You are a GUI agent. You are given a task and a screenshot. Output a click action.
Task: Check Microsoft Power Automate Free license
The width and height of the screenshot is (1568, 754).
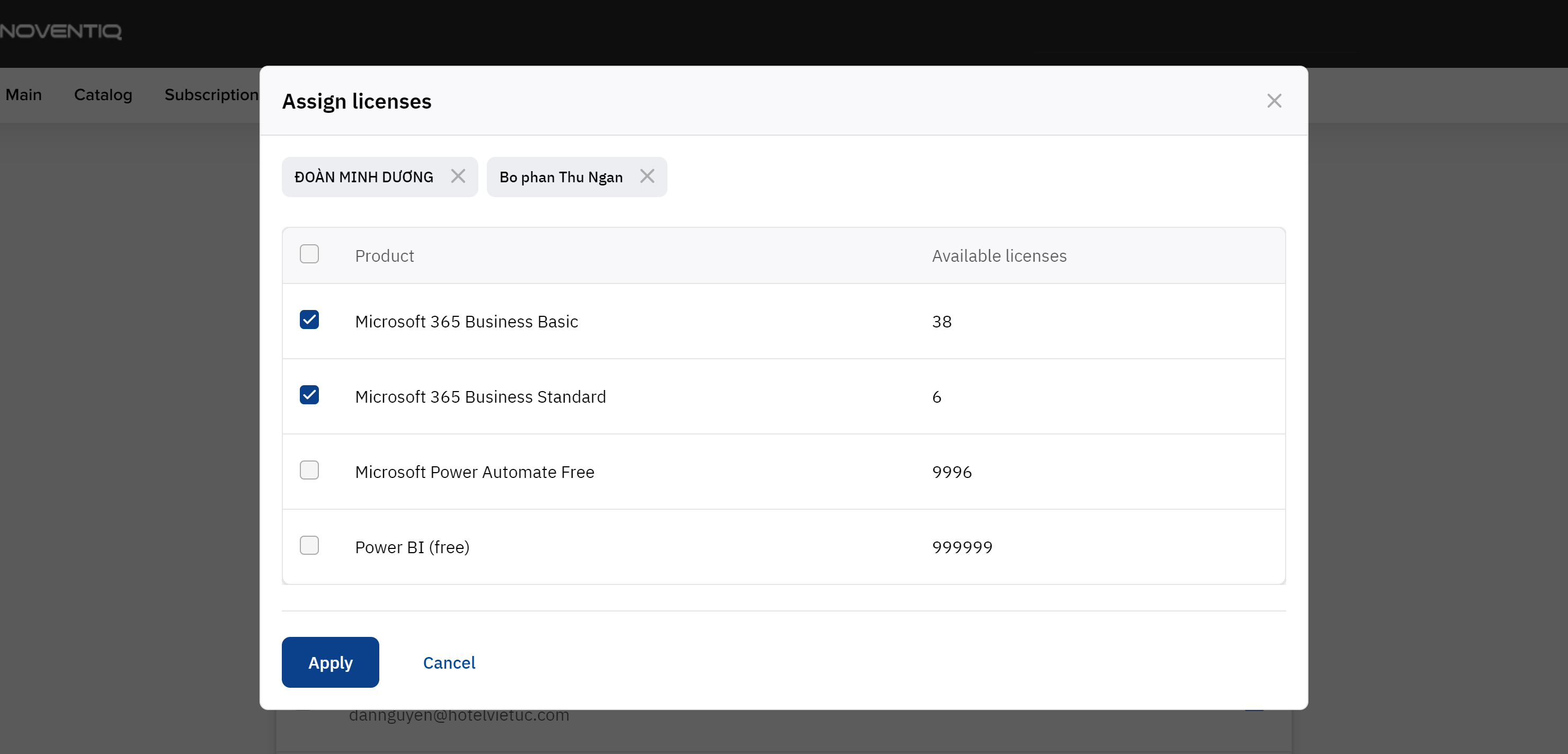pos(309,470)
